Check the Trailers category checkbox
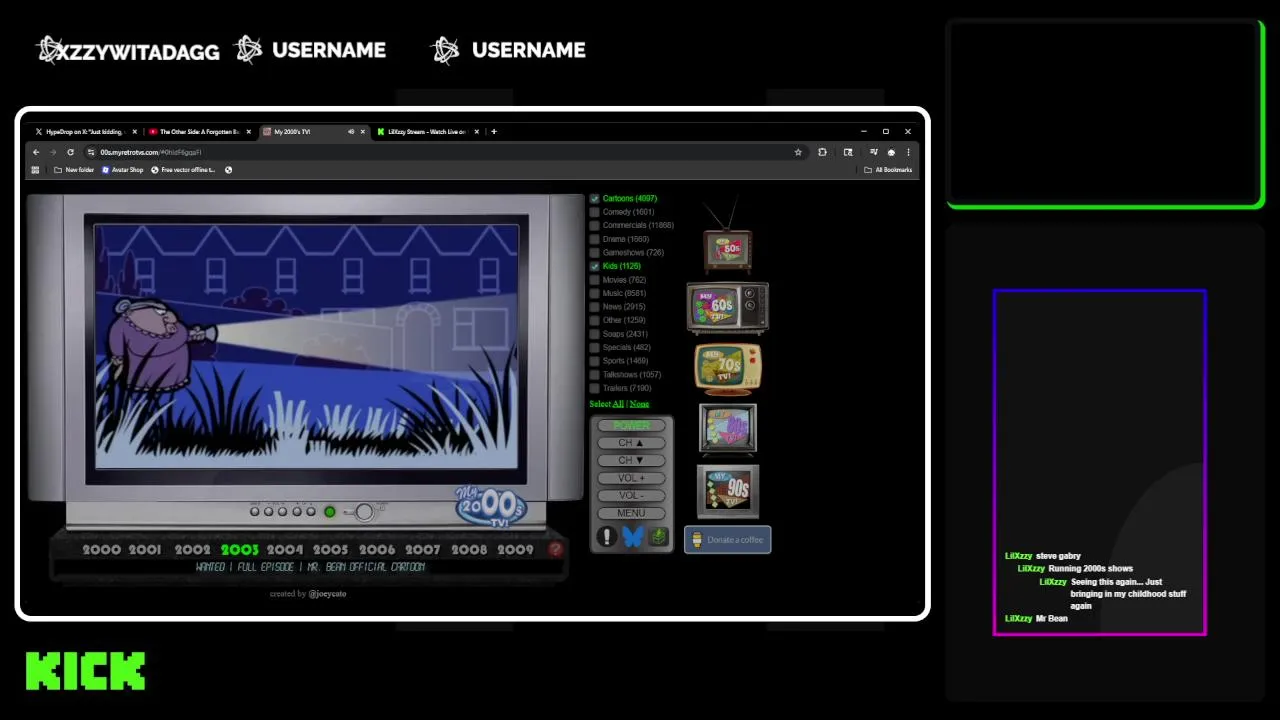The width and height of the screenshot is (1280, 720). pyautogui.click(x=594, y=388)
